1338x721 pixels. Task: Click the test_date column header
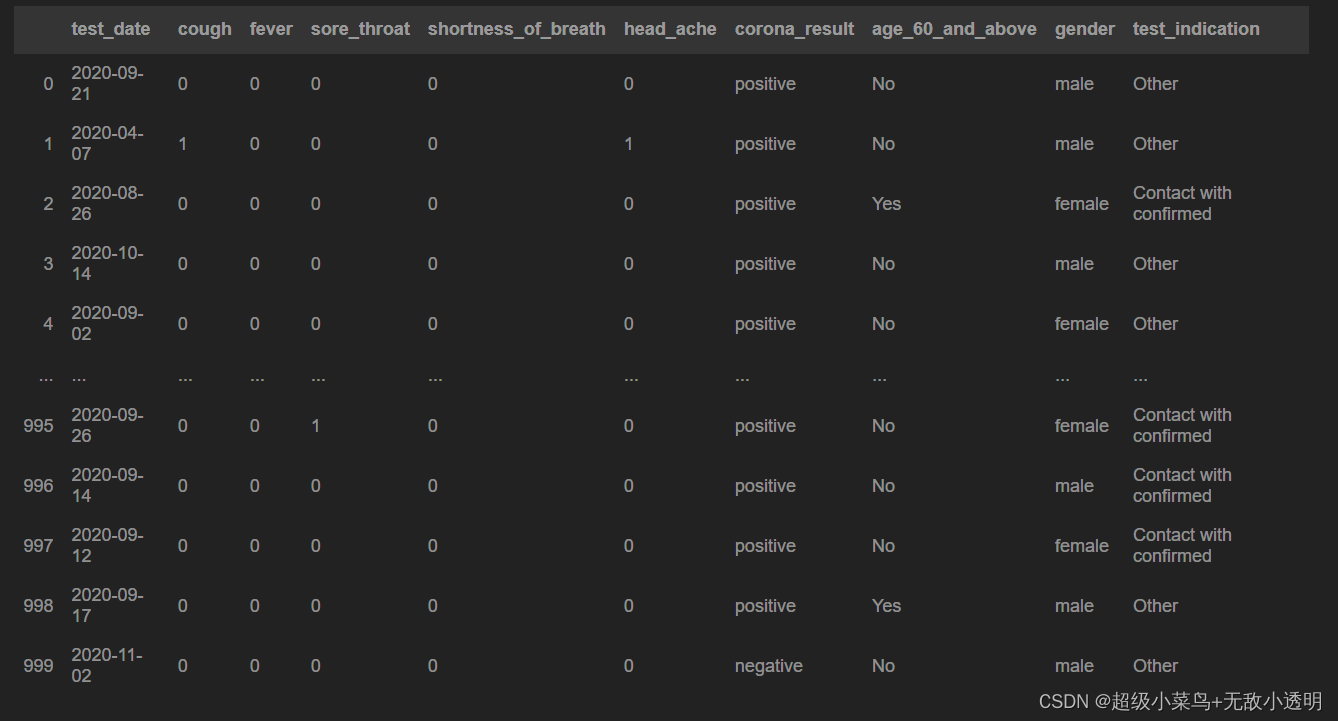tap(111, 29)
